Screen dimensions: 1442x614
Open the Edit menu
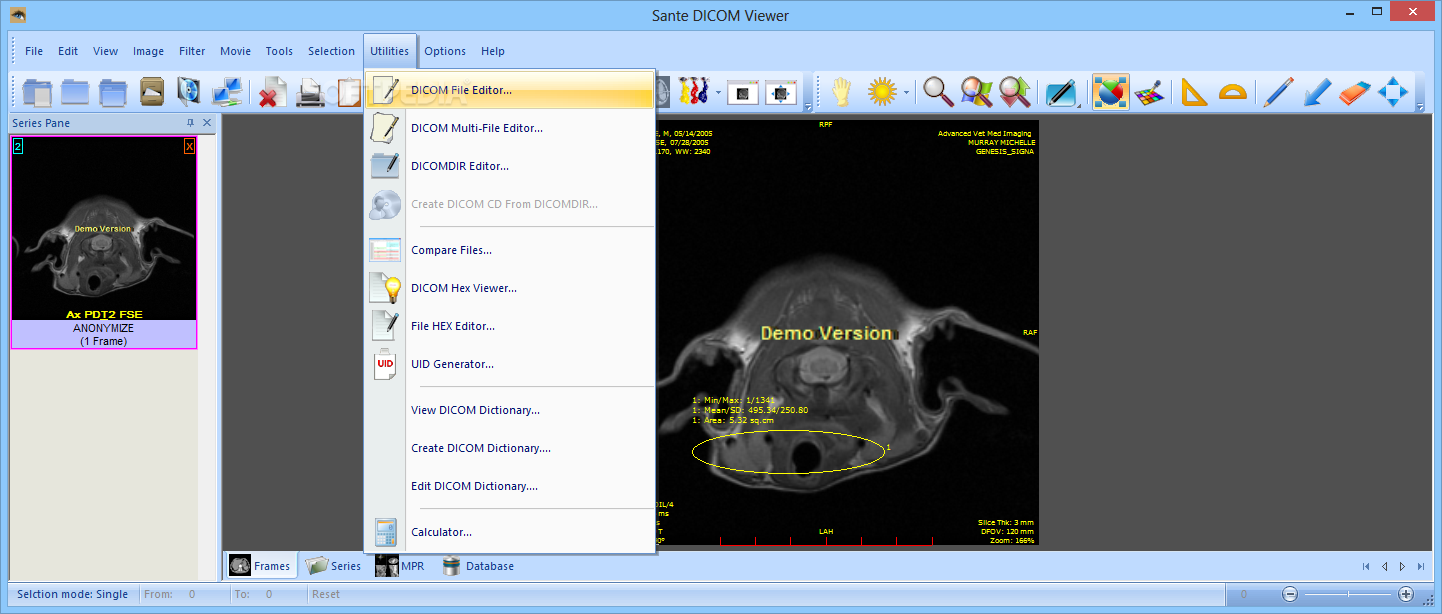coord(68,51)
